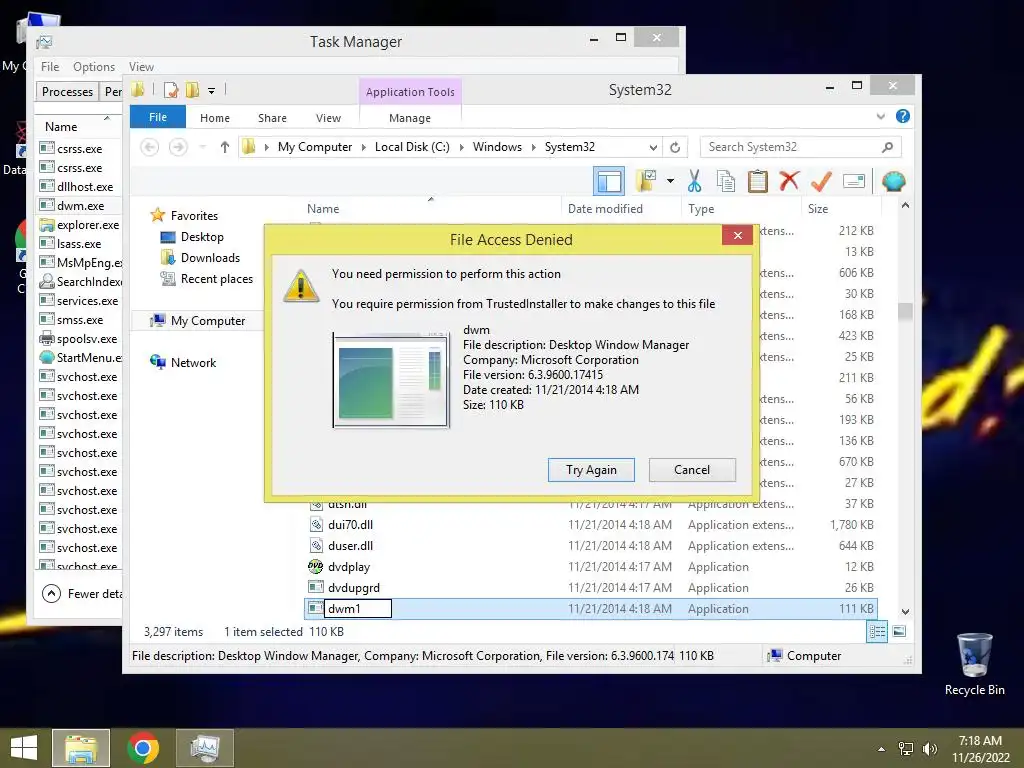Select Network in the navigation pane
This screenshot has width=1024, height=768.
click(193, 362)
